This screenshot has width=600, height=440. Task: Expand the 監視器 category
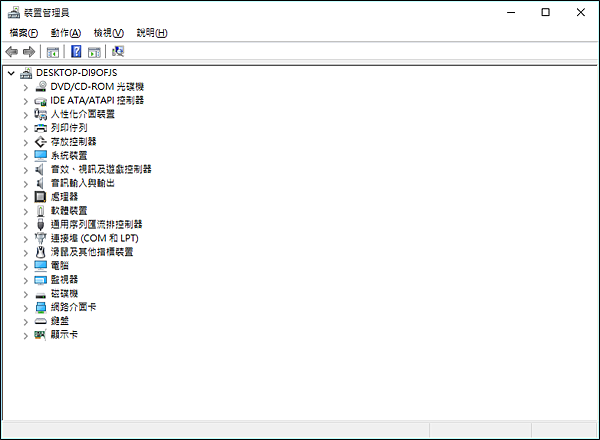(x=26, y=280)
